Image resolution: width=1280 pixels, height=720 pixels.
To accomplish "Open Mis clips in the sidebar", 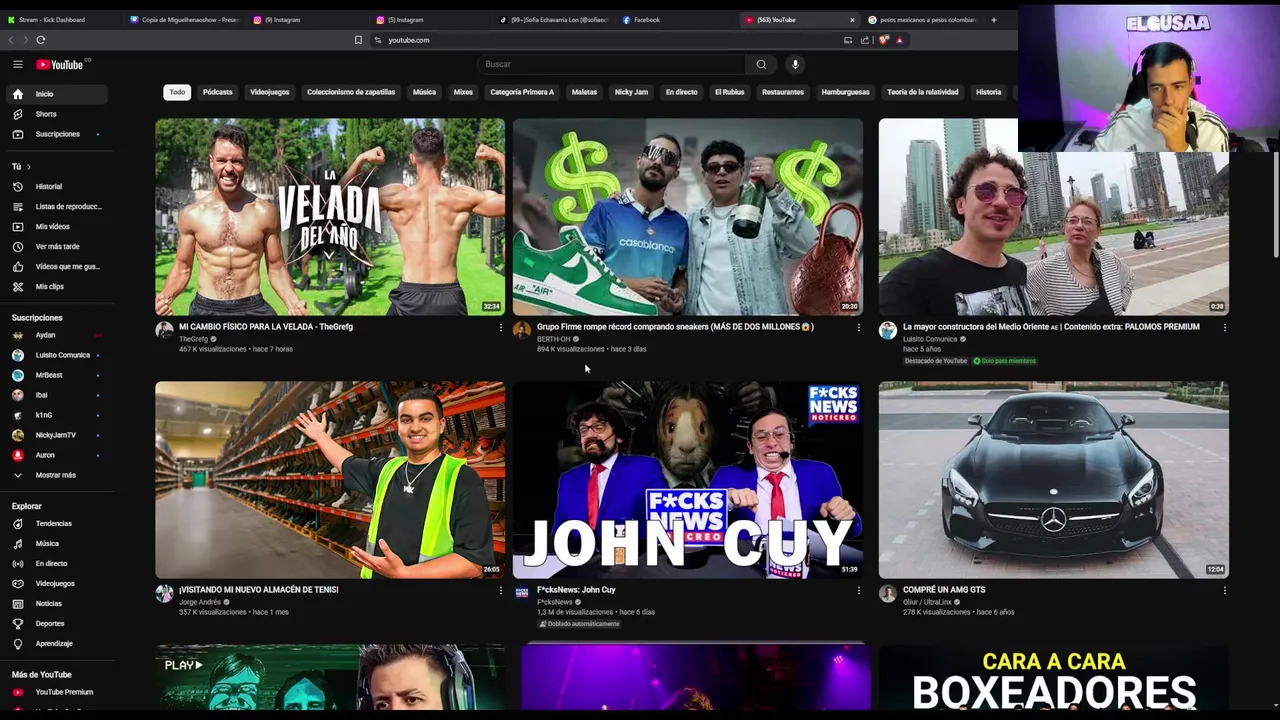I will tap(55, 286).
